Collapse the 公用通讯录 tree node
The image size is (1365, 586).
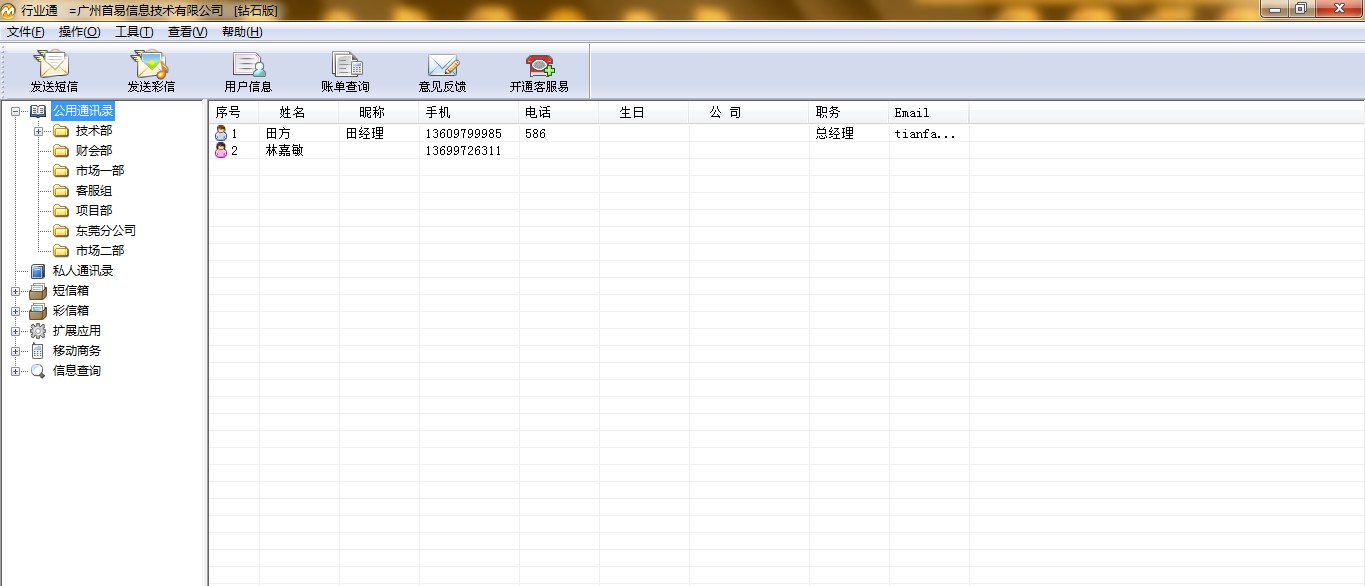pos(16,111)
